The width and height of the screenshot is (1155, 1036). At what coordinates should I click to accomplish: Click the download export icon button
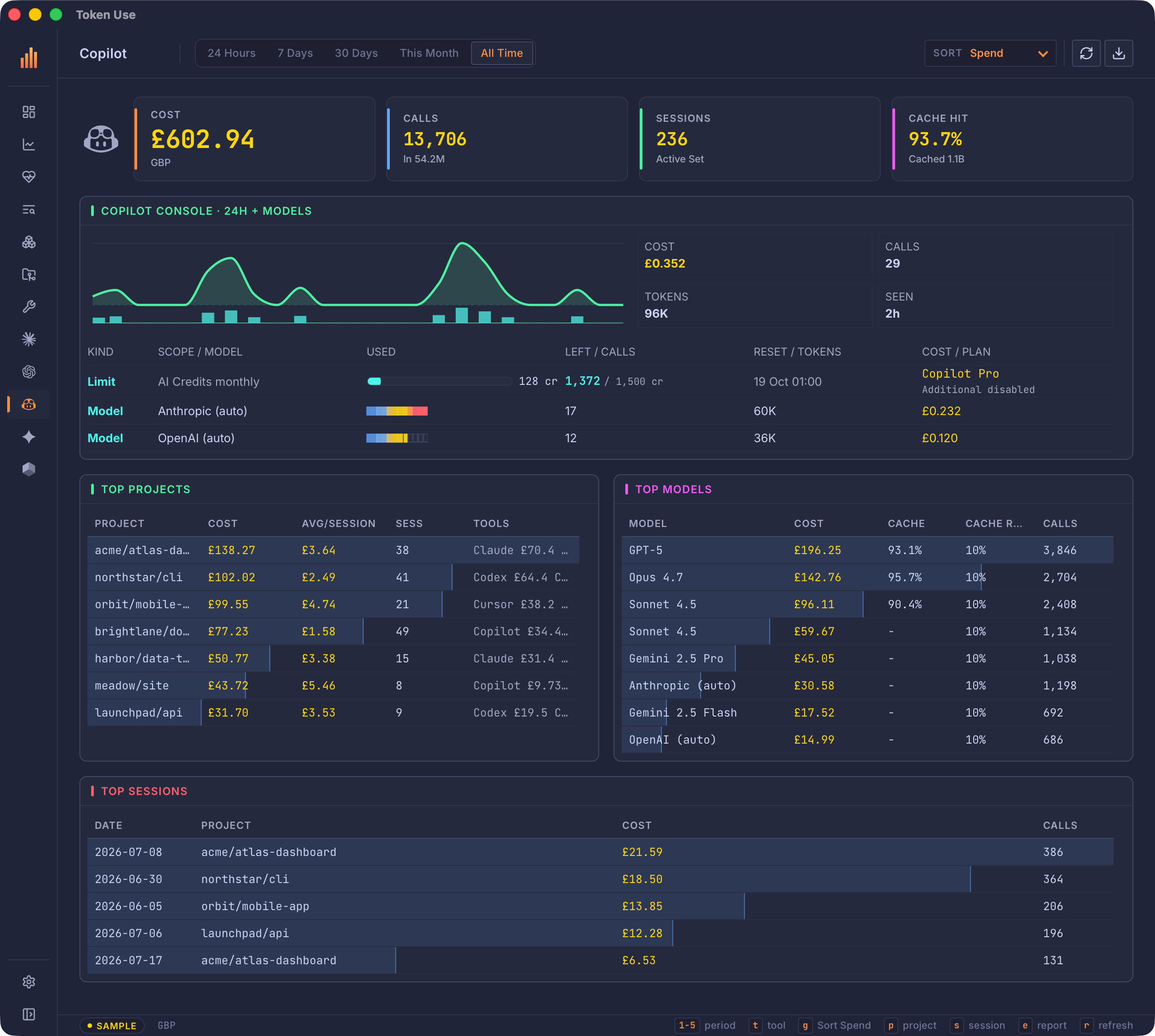[1118, 53]
